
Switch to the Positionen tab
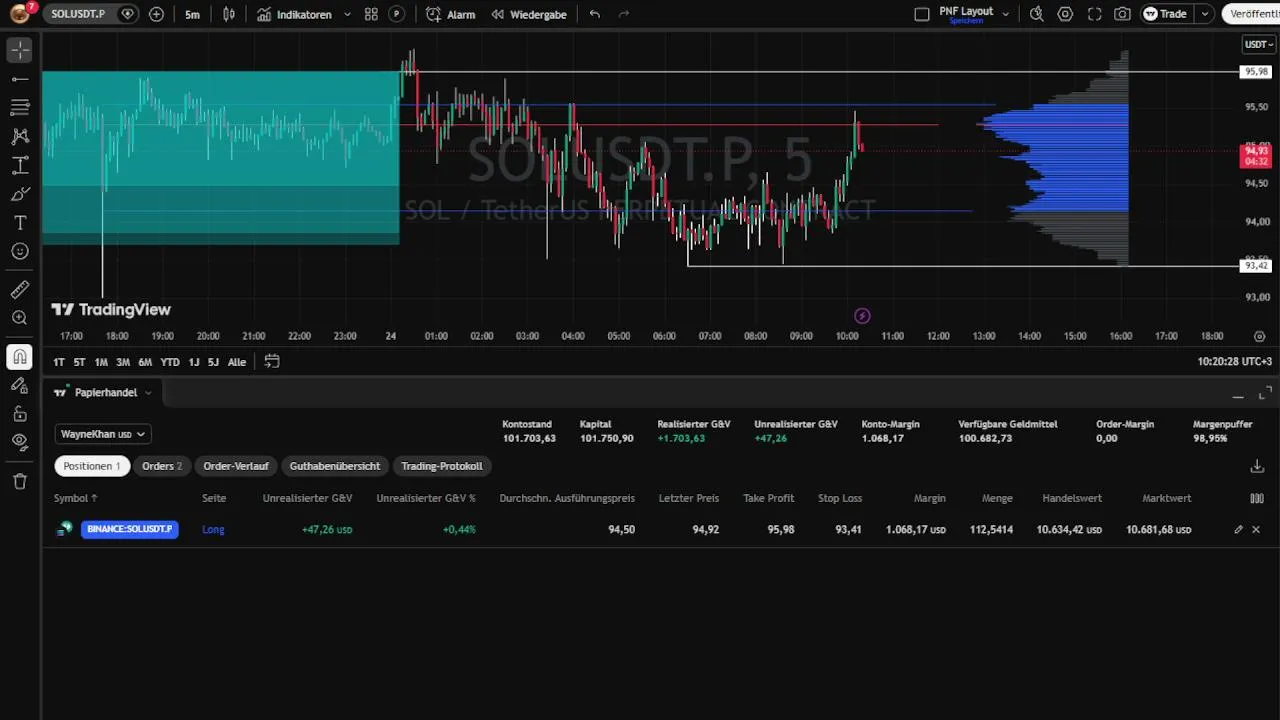(x=92, y=466)
